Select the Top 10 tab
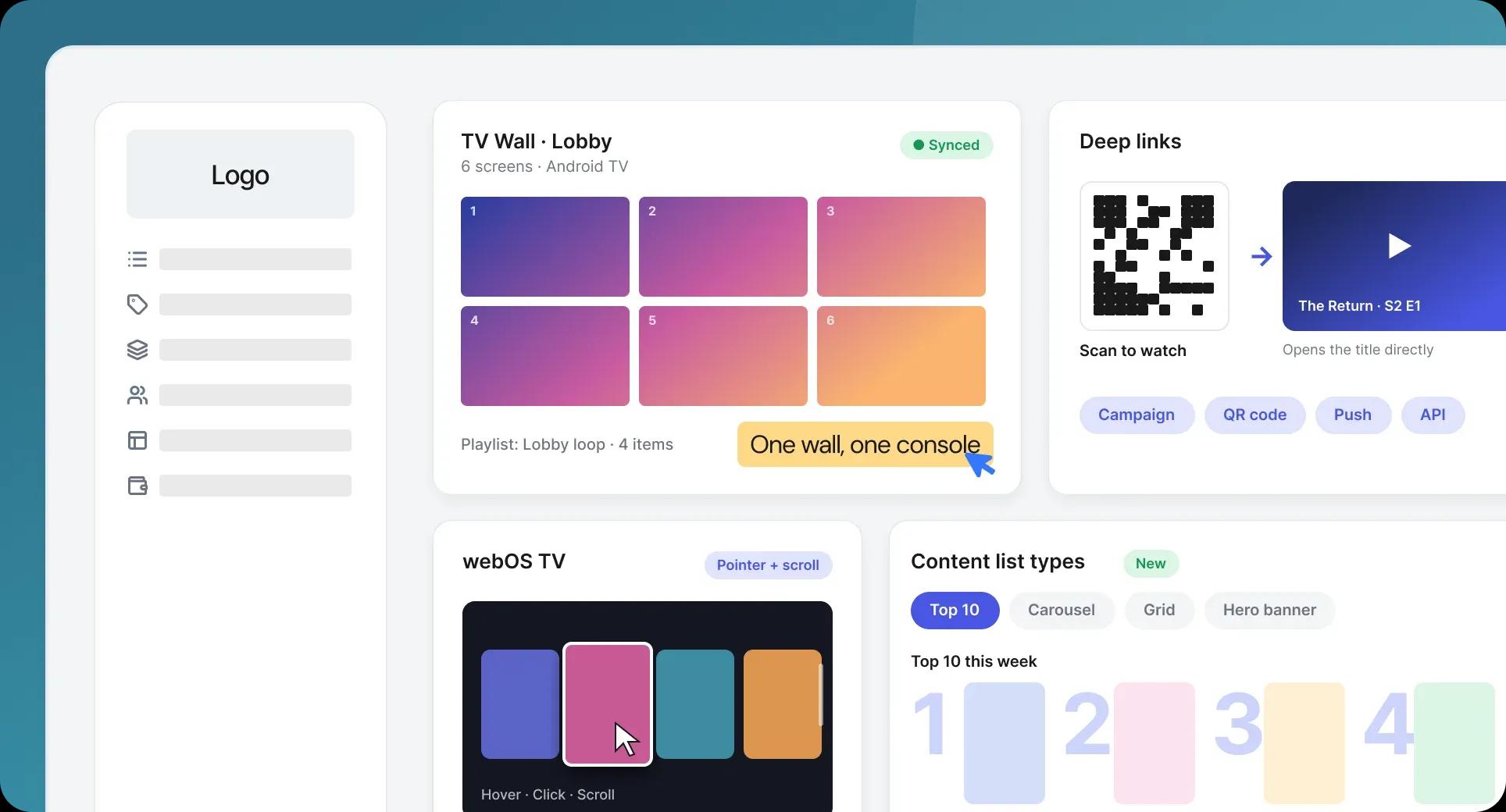 tap(955, 610)
